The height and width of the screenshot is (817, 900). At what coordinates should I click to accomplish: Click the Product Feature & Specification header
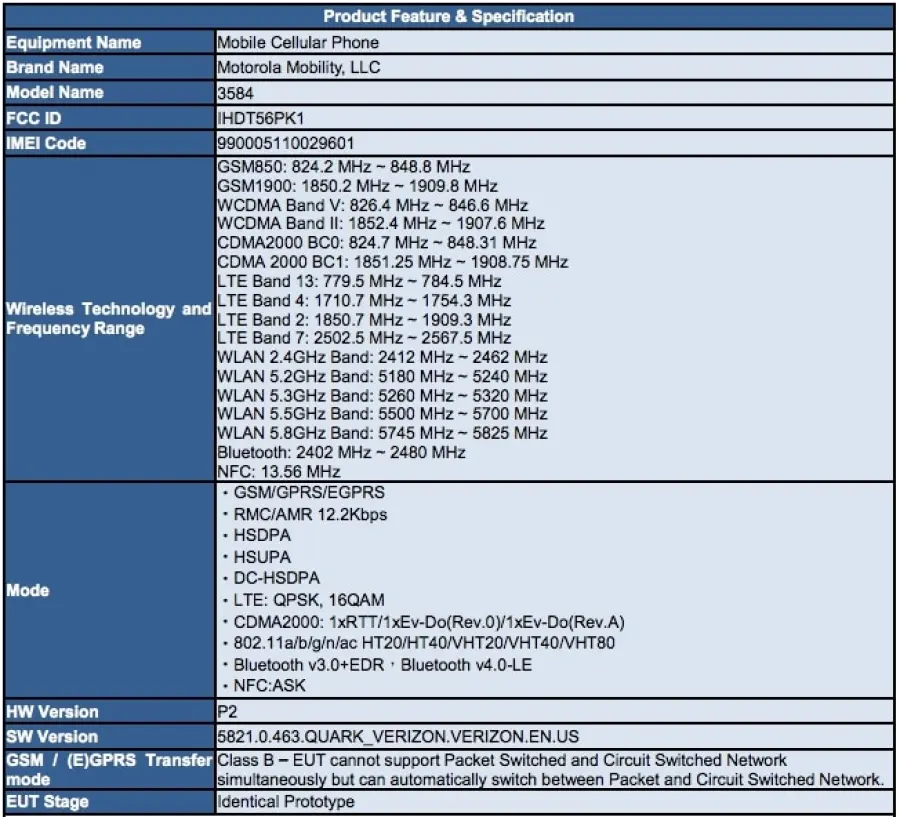tap(448, 16)
